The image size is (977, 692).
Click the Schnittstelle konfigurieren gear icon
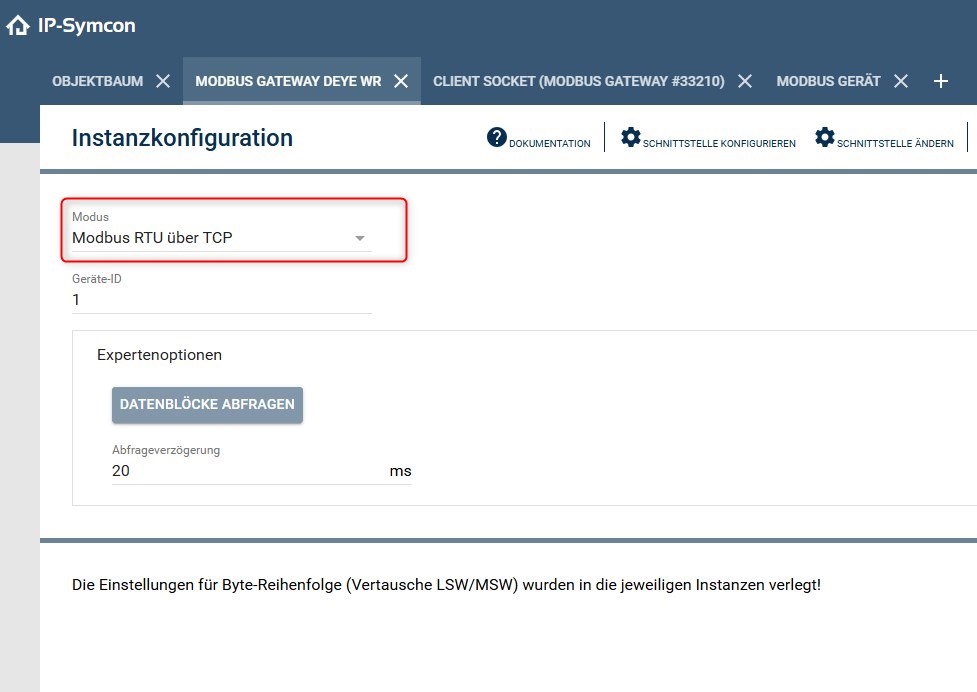tap(631, 137)
